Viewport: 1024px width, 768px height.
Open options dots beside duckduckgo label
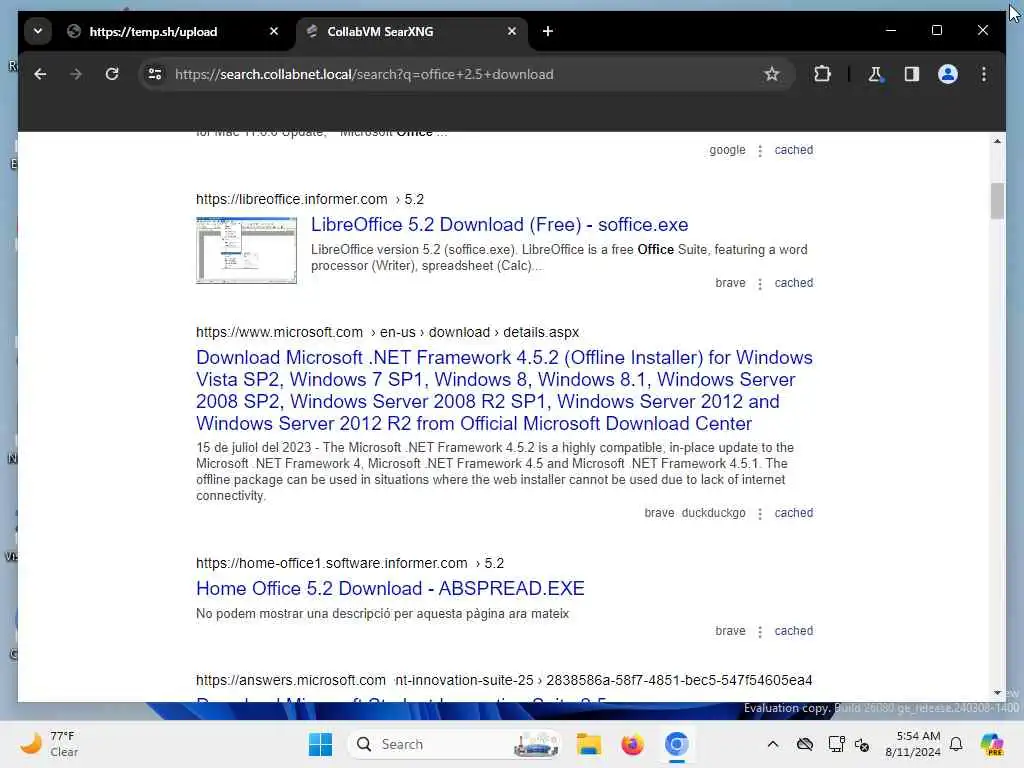pyautogui.click(x=760, y=514)
